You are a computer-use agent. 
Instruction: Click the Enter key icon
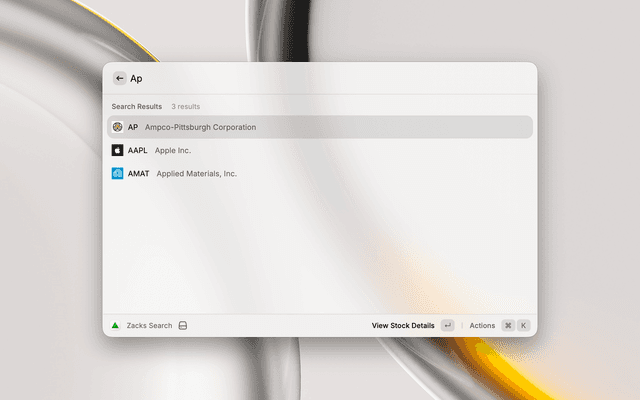tap(447, 325)
